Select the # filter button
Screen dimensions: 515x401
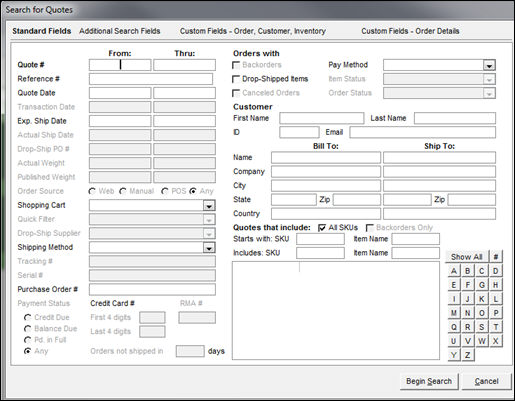[x=496, y=257]
